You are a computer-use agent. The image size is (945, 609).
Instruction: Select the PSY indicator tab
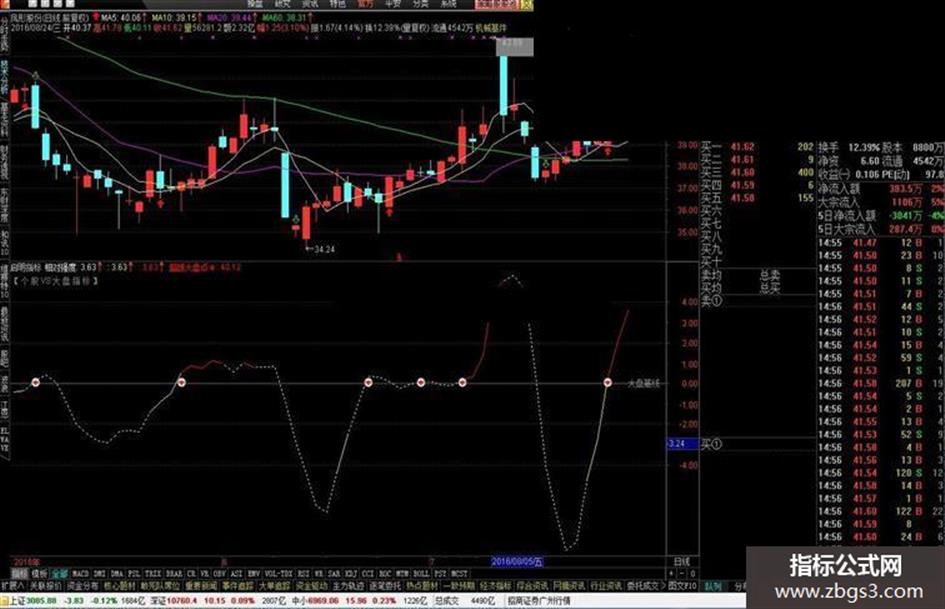tap(441, 573)
